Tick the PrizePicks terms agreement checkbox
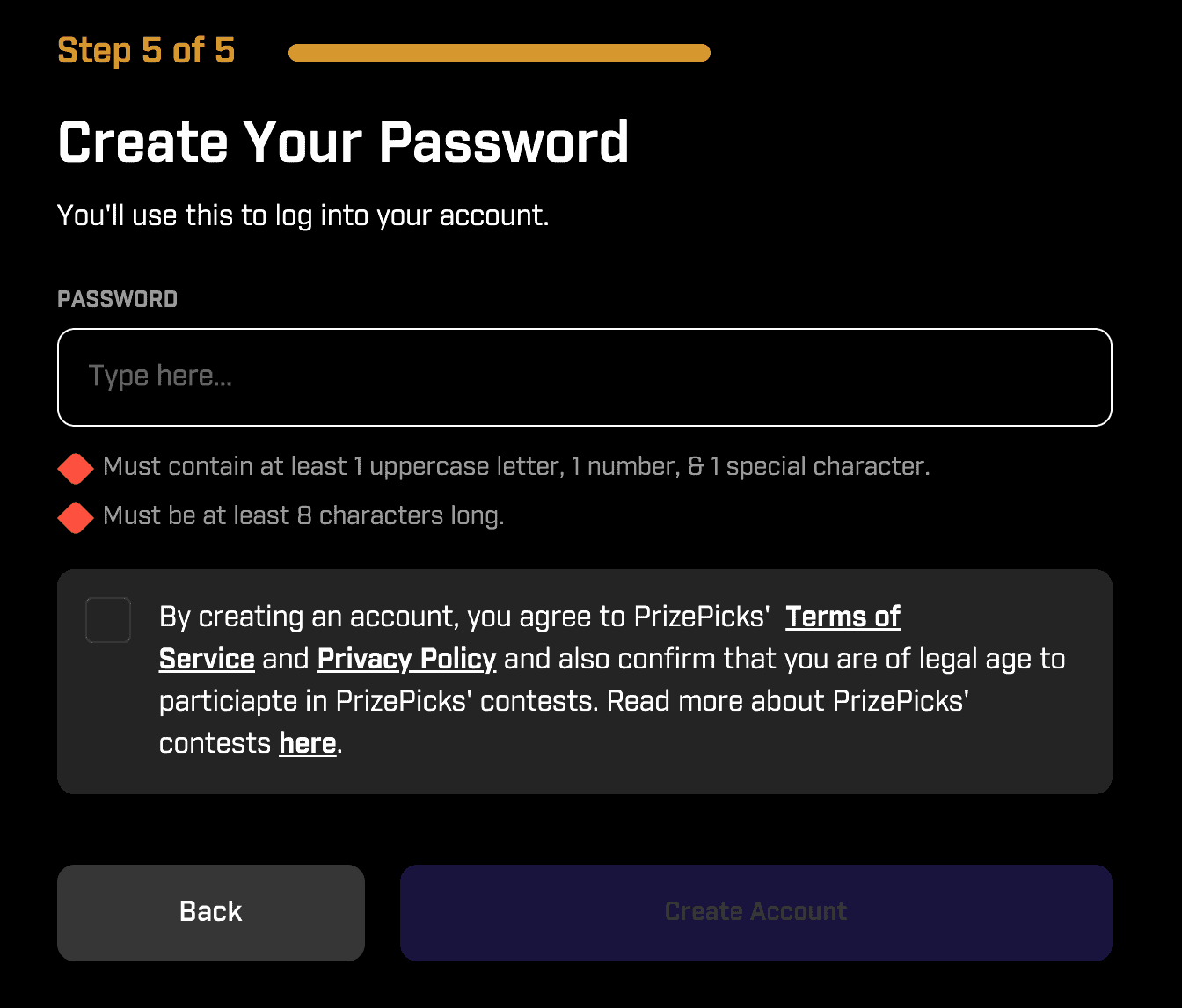1182x1008 pixels. tap(108, 620)
